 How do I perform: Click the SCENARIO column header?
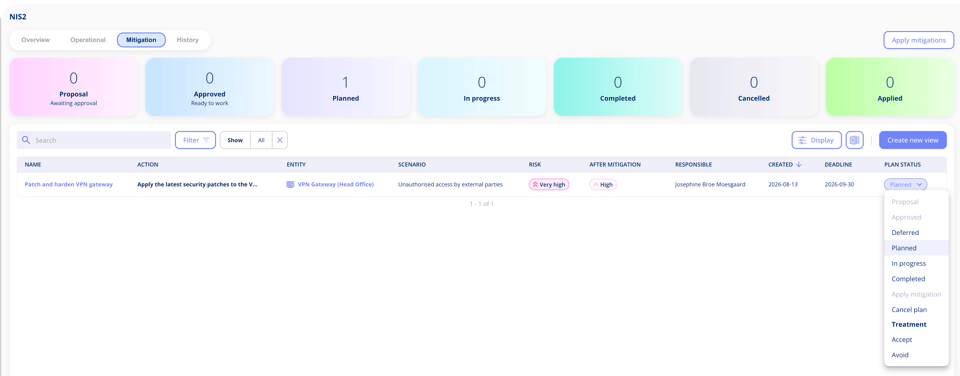click(x=412, y=165)
